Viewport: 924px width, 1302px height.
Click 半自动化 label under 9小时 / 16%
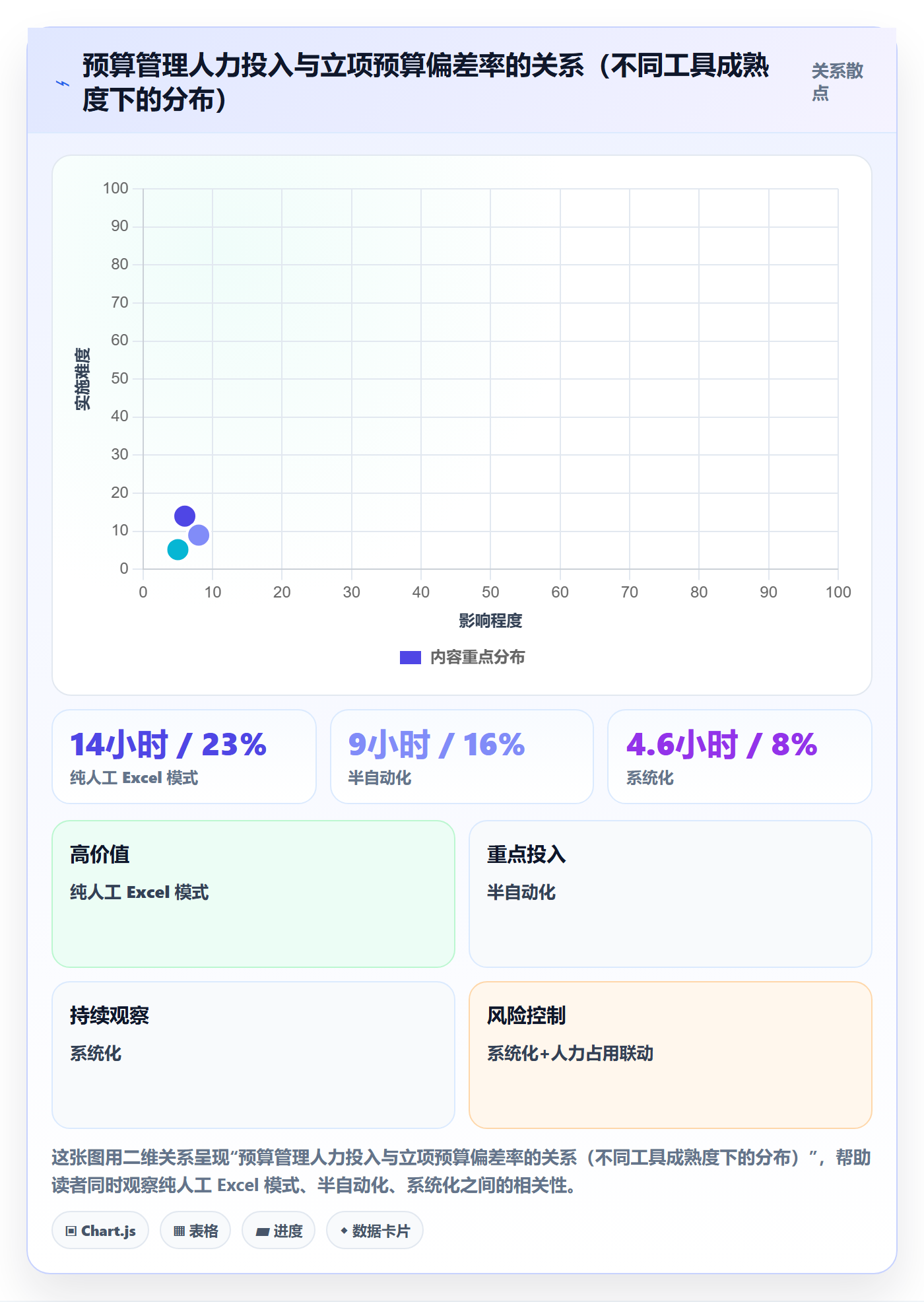pyautogui.click(x=379, y=778)
